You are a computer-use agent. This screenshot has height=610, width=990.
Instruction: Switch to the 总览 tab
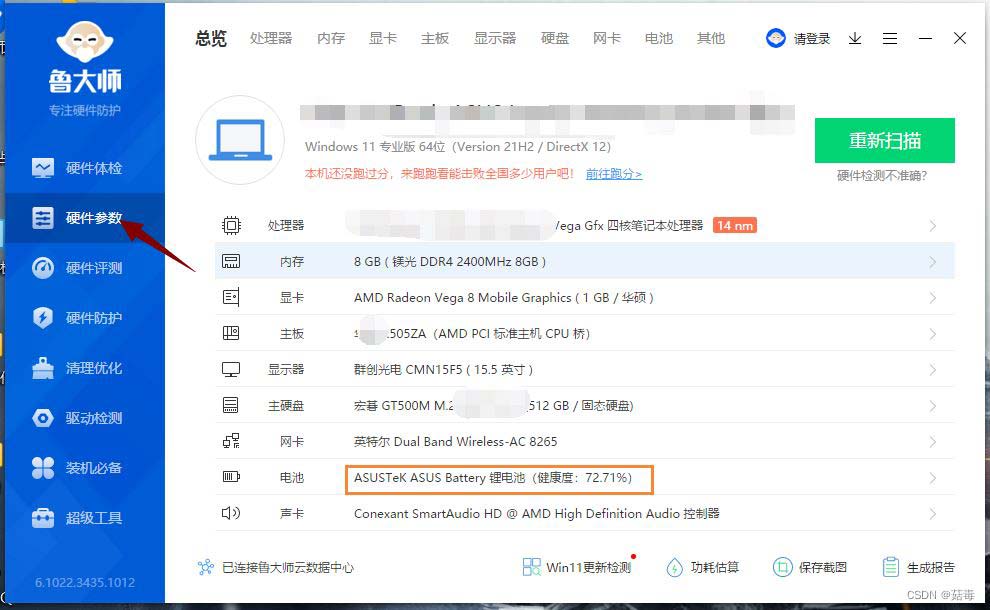[x=211, y=39]
